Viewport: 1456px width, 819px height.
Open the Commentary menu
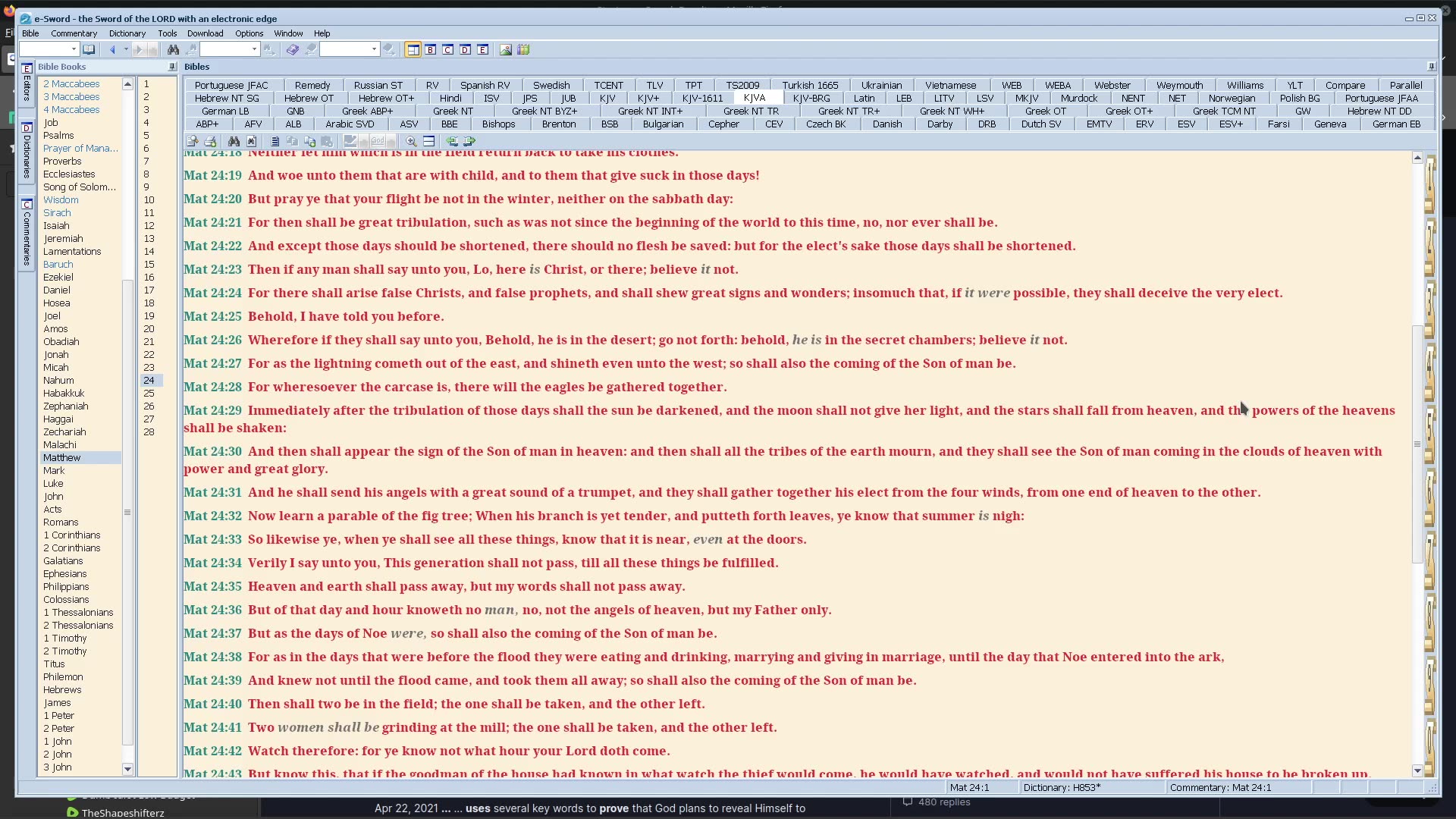click(x=74, y=33)
